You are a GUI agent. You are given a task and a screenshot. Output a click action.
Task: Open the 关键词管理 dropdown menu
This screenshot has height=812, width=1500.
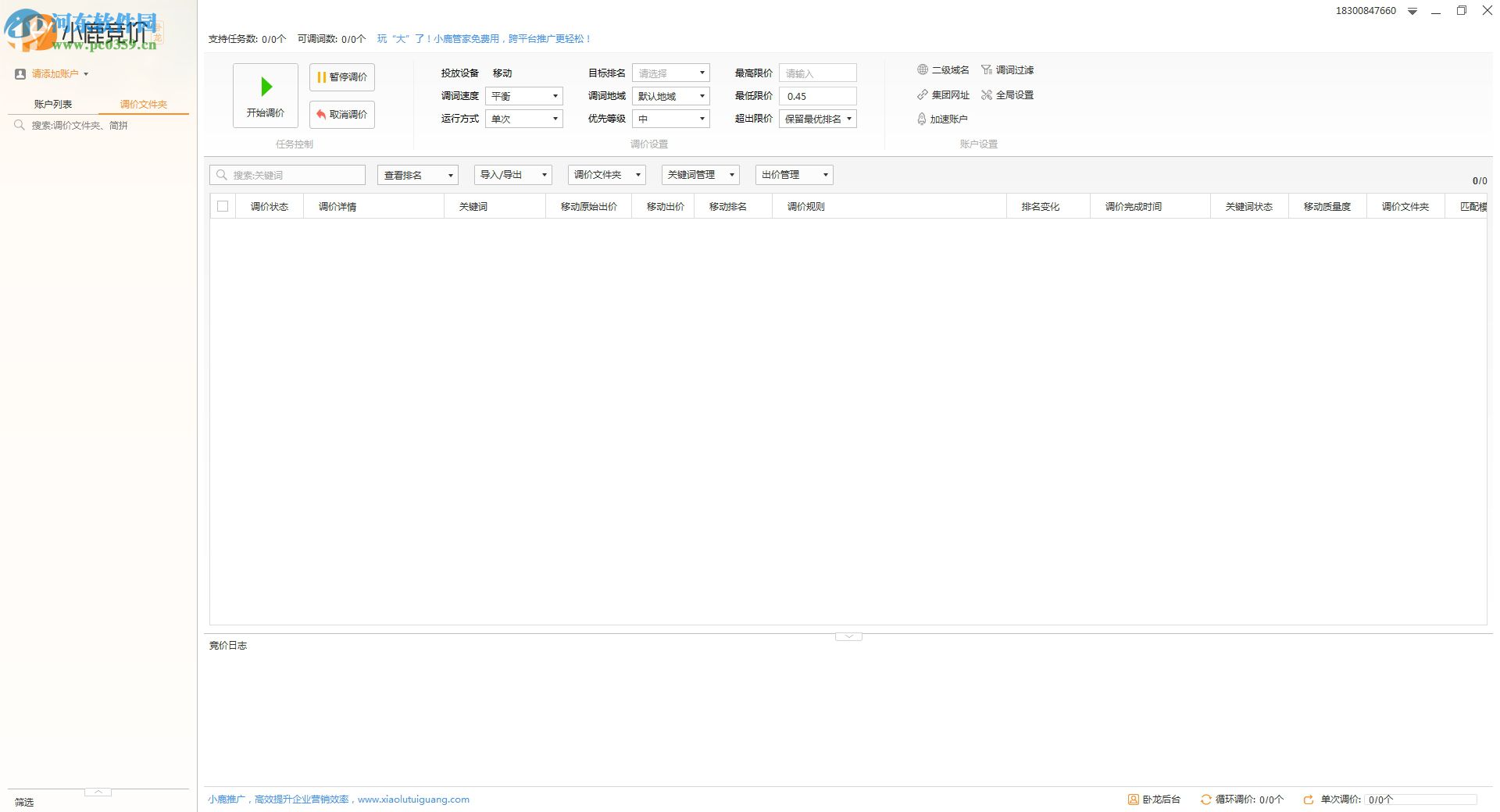(x=701, y=175)
